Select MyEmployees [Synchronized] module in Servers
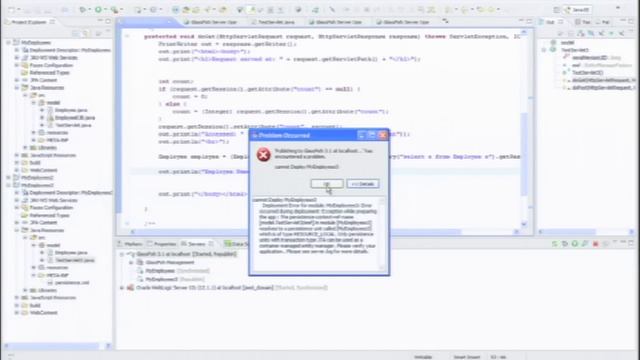This screenshot has height=360, width=640. click(174, 271)
